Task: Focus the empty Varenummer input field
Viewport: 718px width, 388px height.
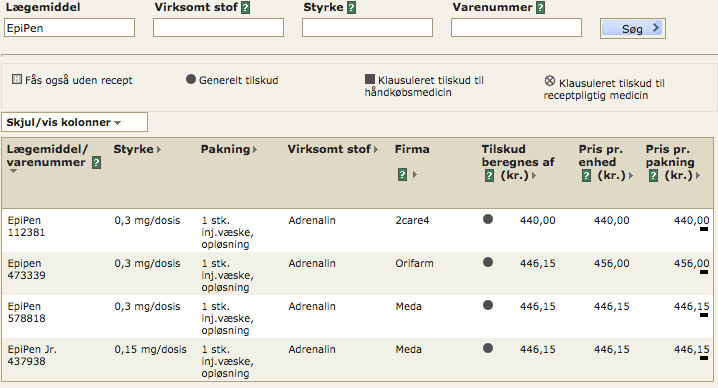Action: pyautogui.click(x=516, y=27)
